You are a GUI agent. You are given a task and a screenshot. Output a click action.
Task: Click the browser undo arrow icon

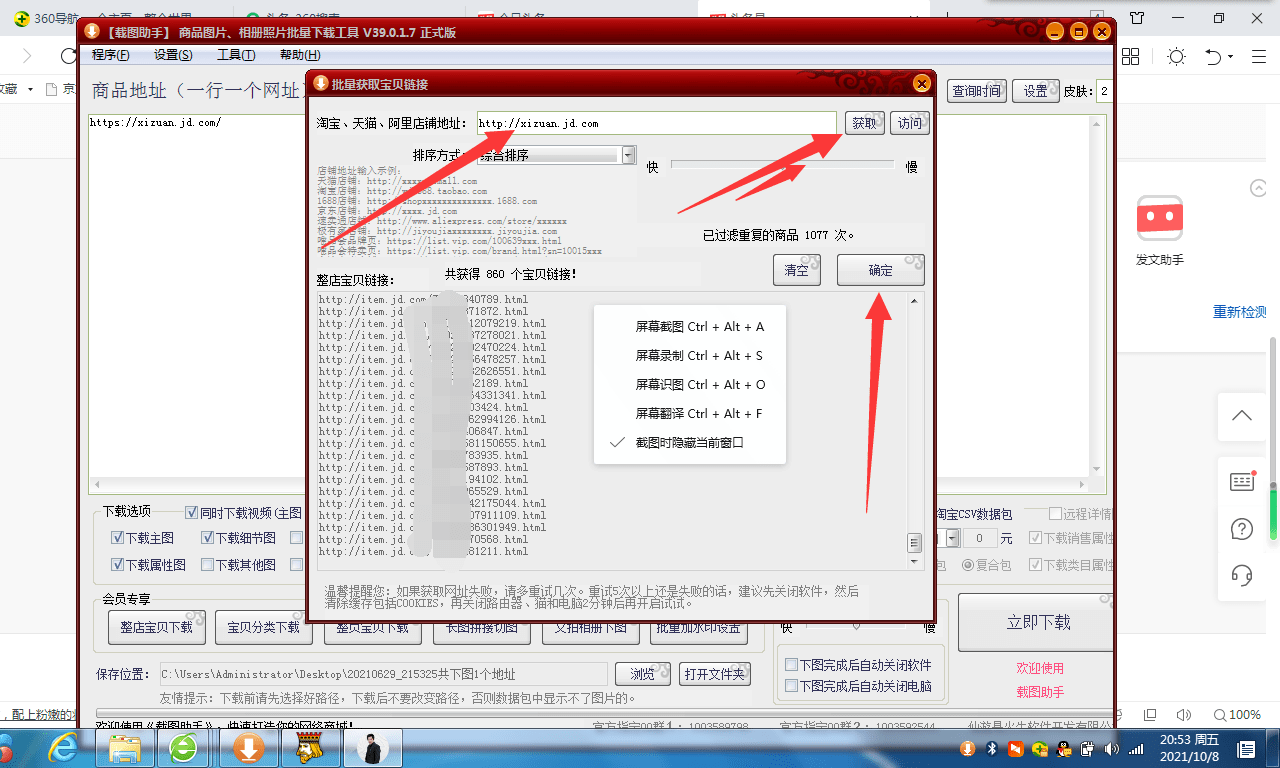pos(1213,56)
